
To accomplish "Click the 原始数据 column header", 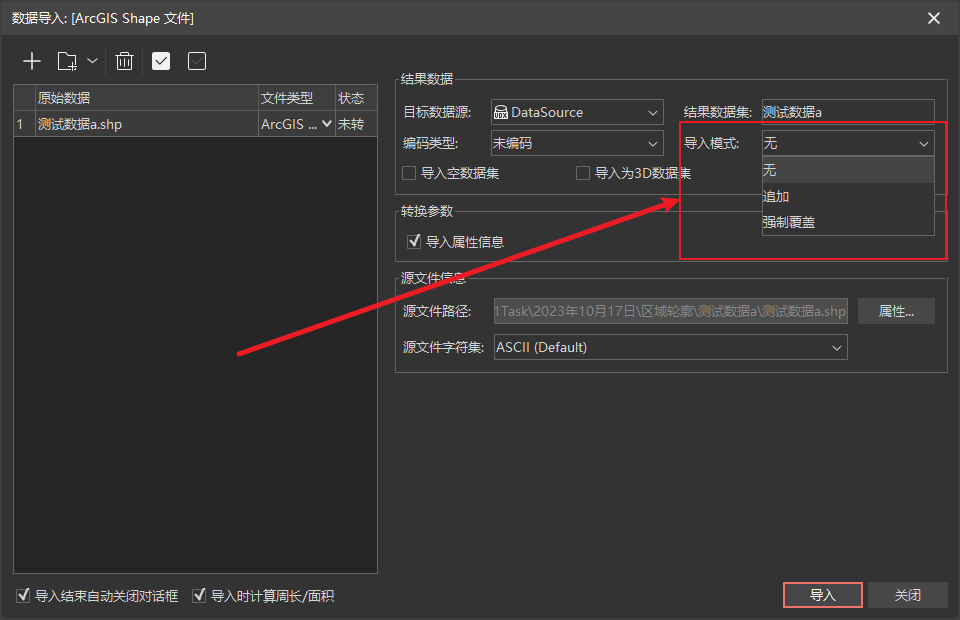I will point(147,98).
